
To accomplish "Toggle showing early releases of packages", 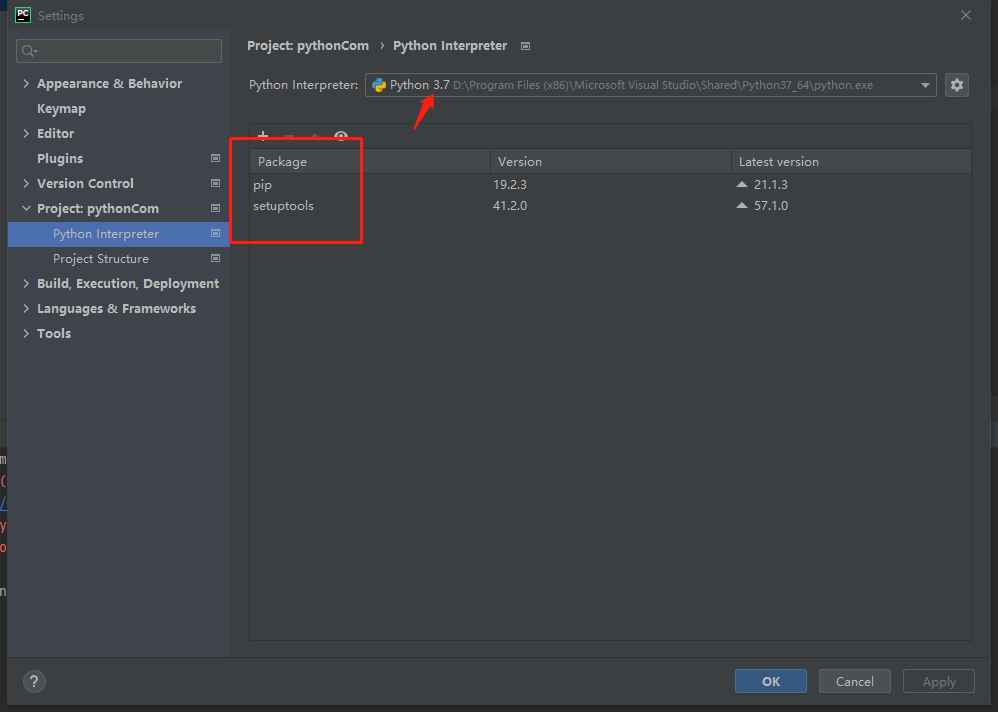I will pyautogui.click(x=340, y=136).
